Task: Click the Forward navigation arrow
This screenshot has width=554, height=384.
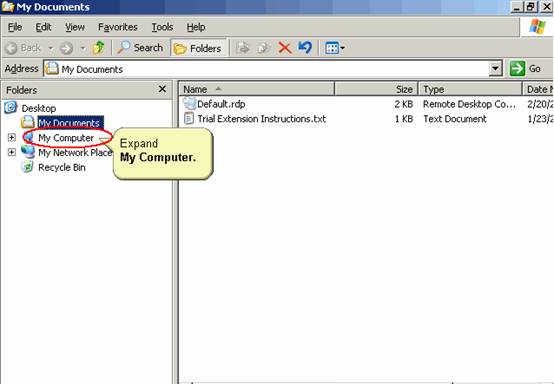Action: pyautogui.click(x=66, y=48)
